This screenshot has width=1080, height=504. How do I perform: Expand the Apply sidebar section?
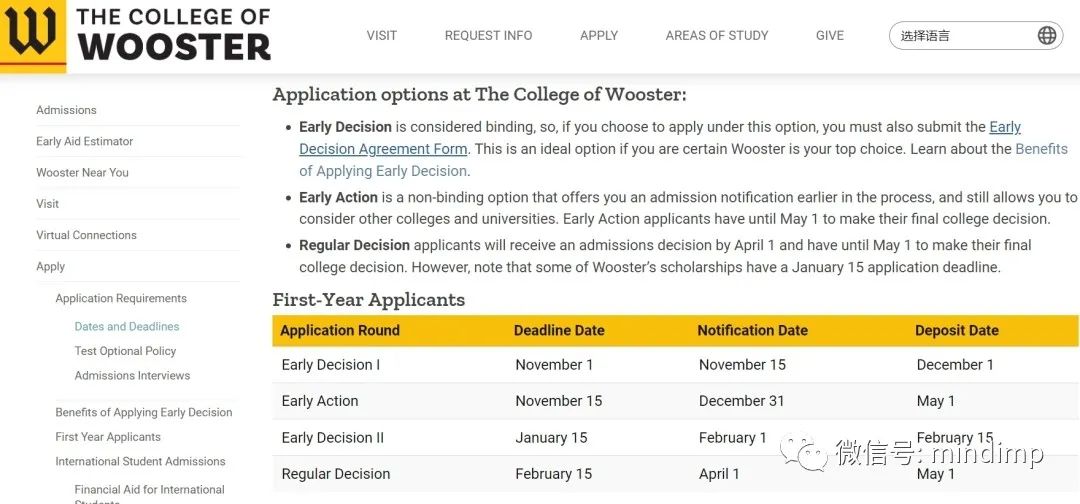click(50, 266)
